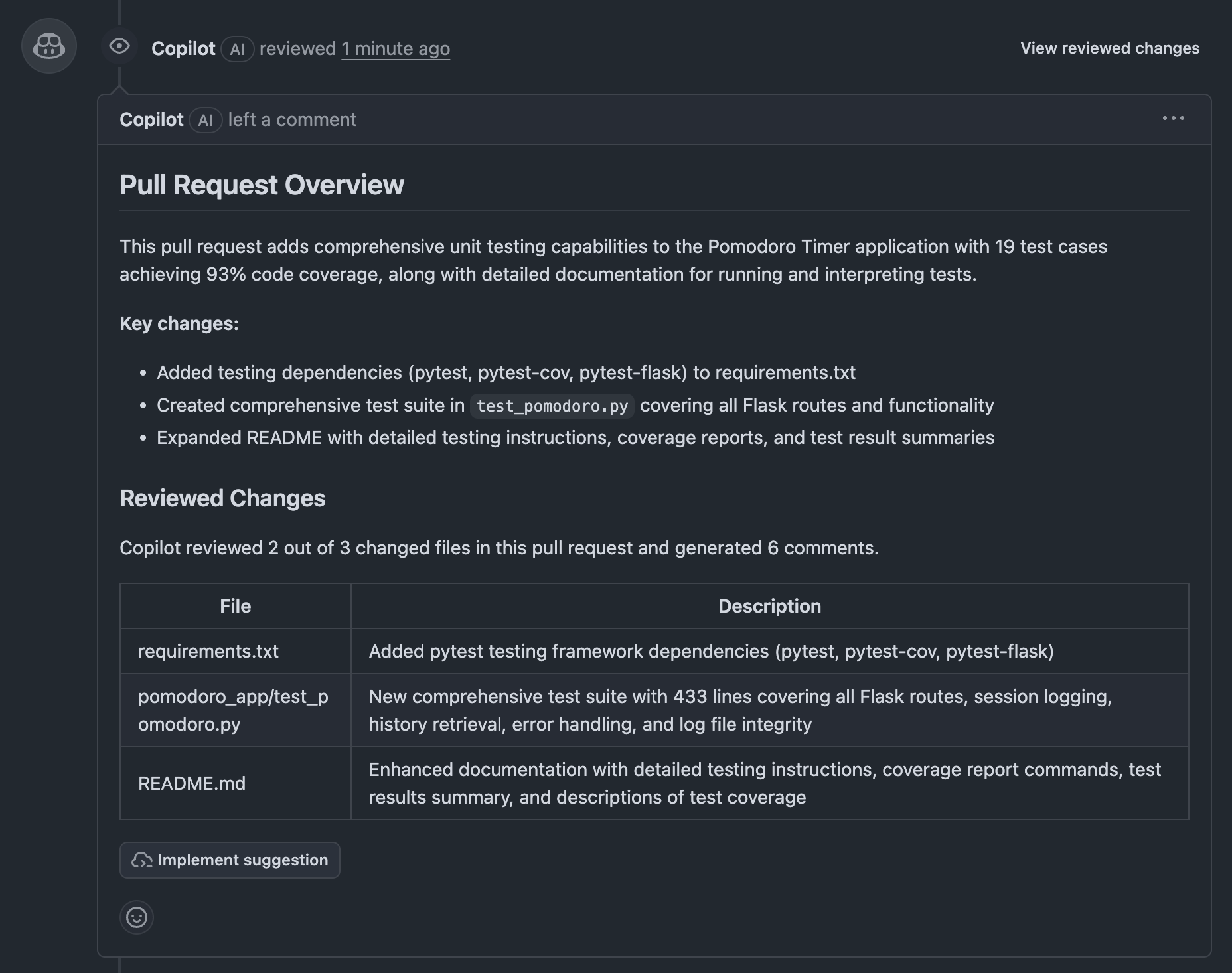Click the eye review status icon
1232x973 pixels.
[119, 46]
